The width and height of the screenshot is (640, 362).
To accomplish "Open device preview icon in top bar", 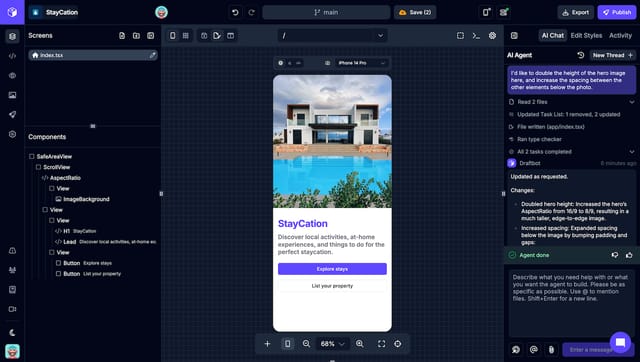I will point(486,12).
